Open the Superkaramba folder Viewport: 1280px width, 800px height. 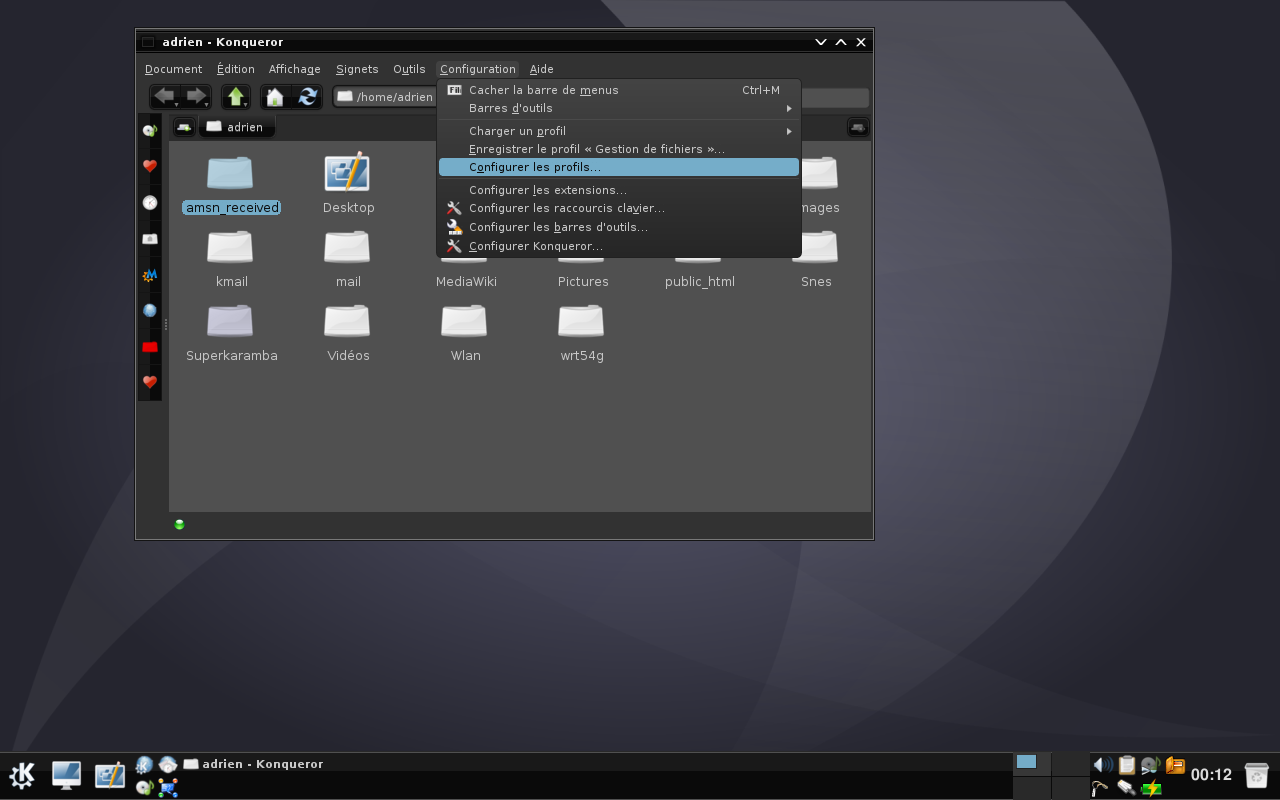231,332
